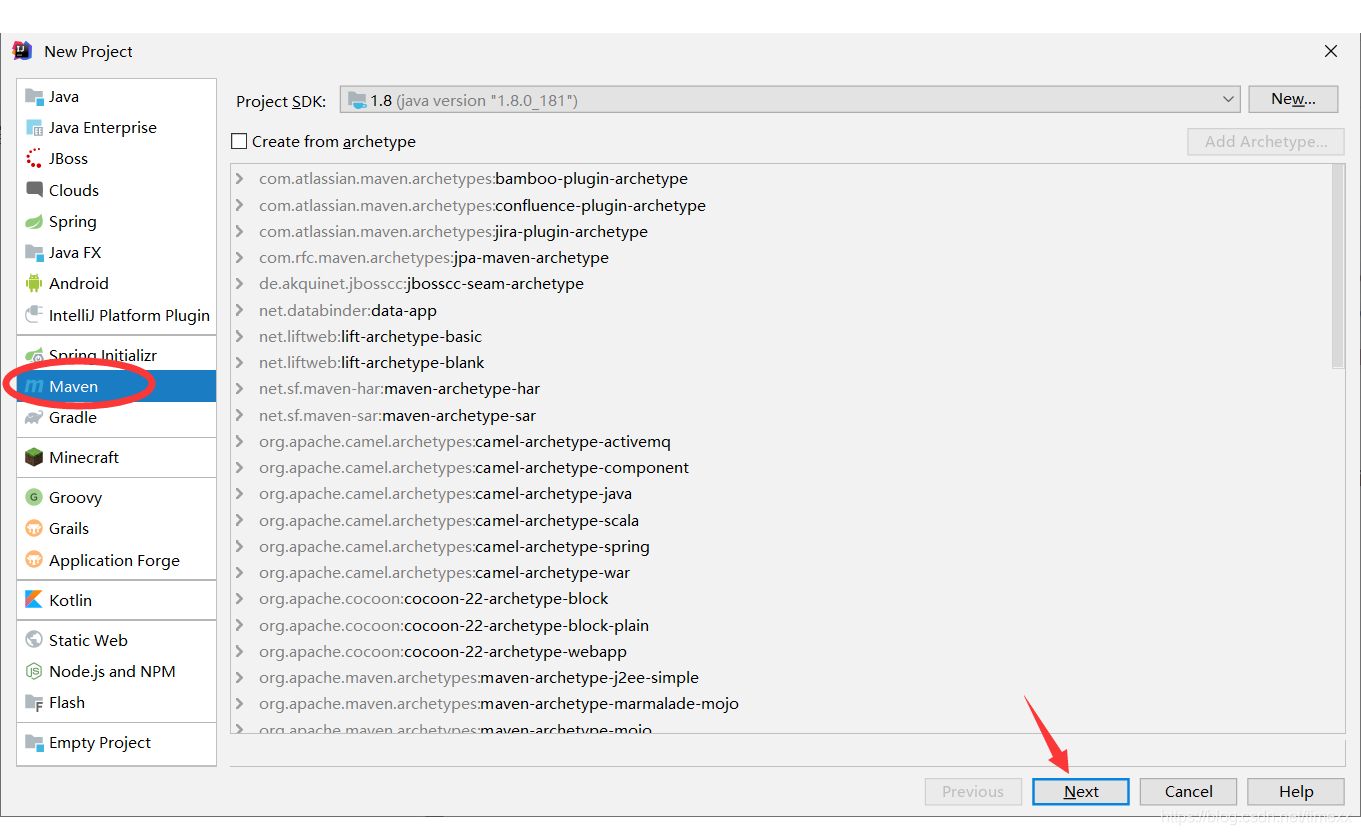This screenshot has height=835, width=1361.
Task: Click the Help button
Action: [1296, 792]
